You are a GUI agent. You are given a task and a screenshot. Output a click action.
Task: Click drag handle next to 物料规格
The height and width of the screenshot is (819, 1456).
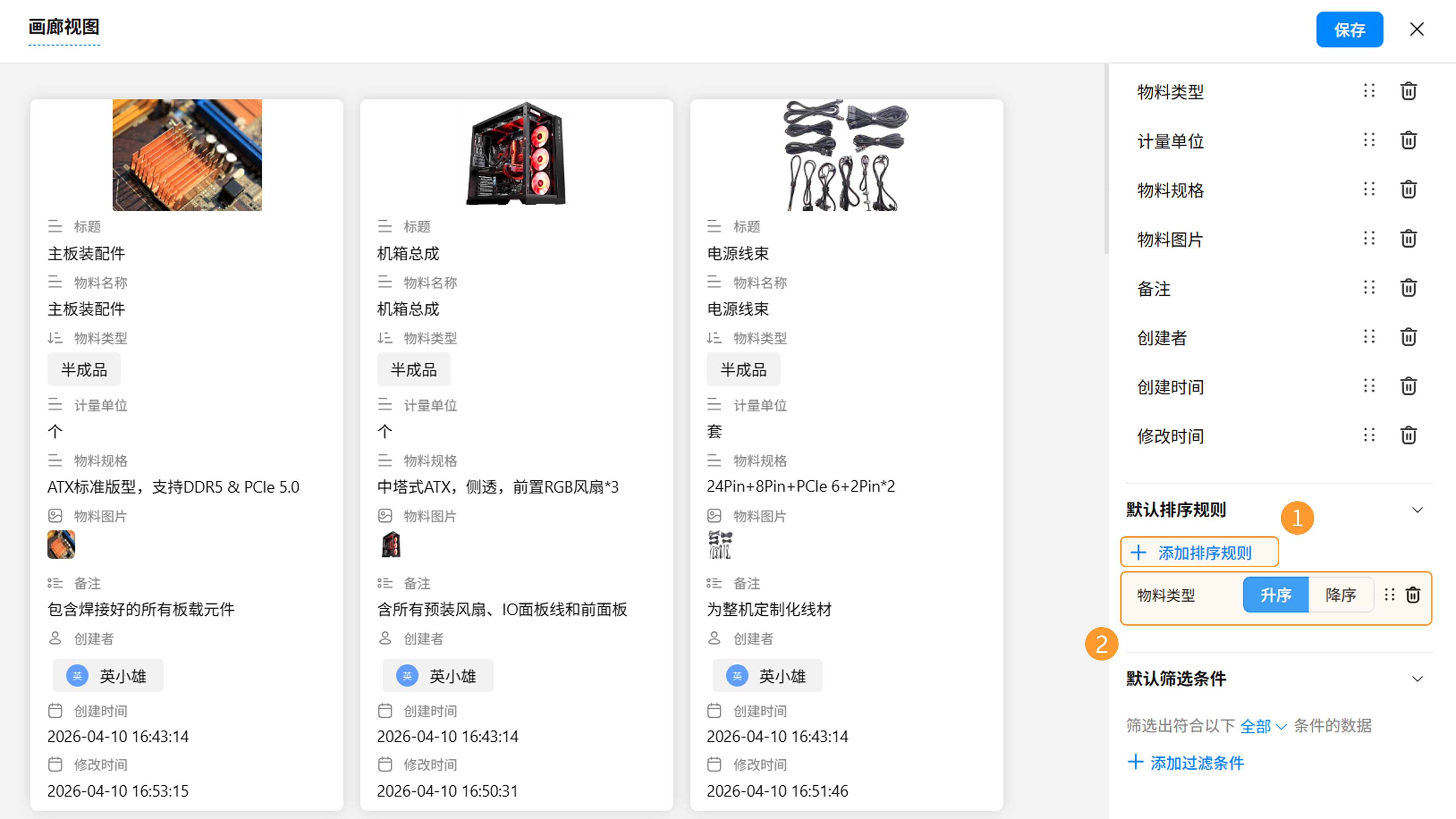coord(1369,189)
